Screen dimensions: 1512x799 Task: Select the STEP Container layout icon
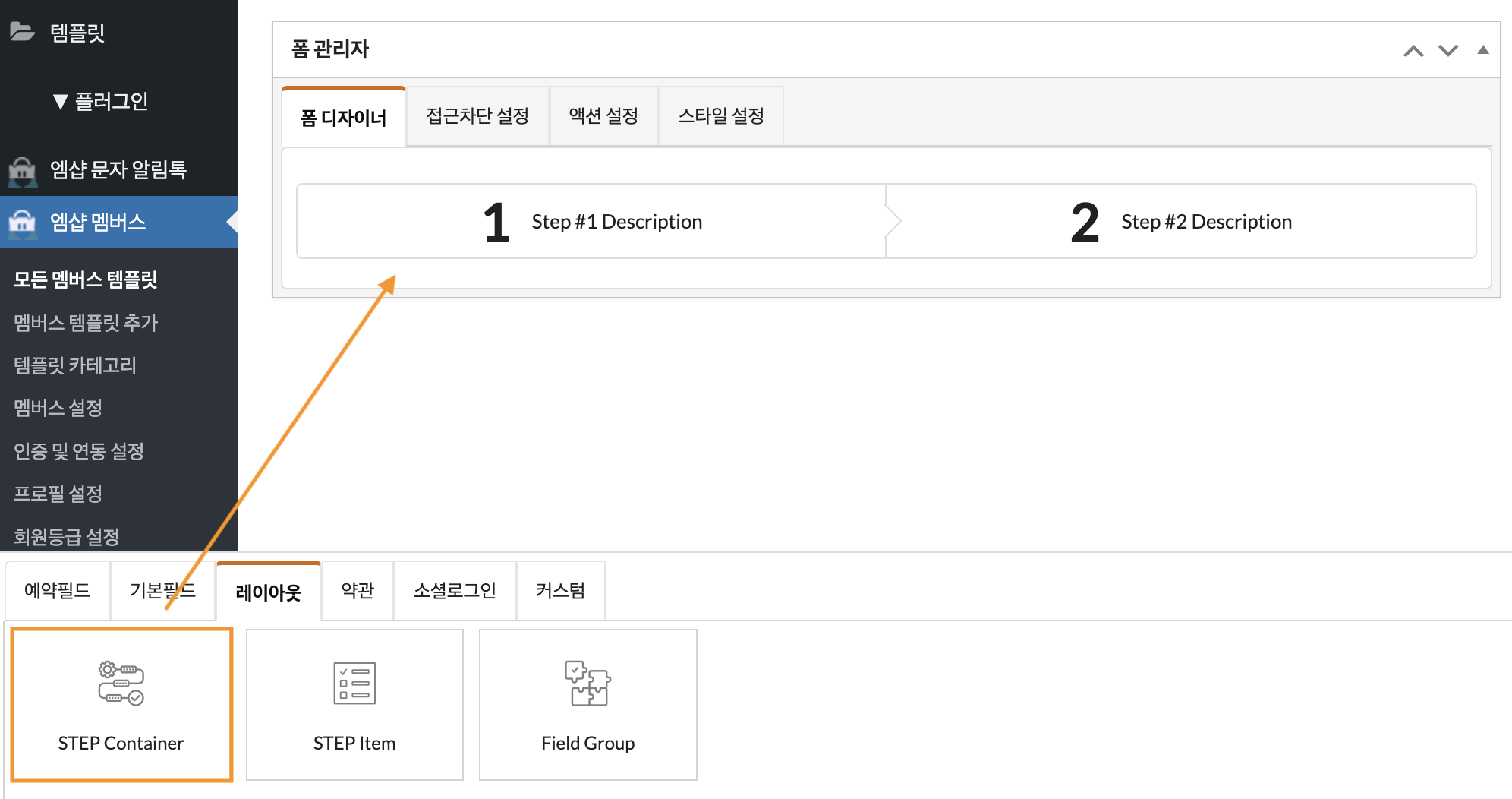pos(121,683)
